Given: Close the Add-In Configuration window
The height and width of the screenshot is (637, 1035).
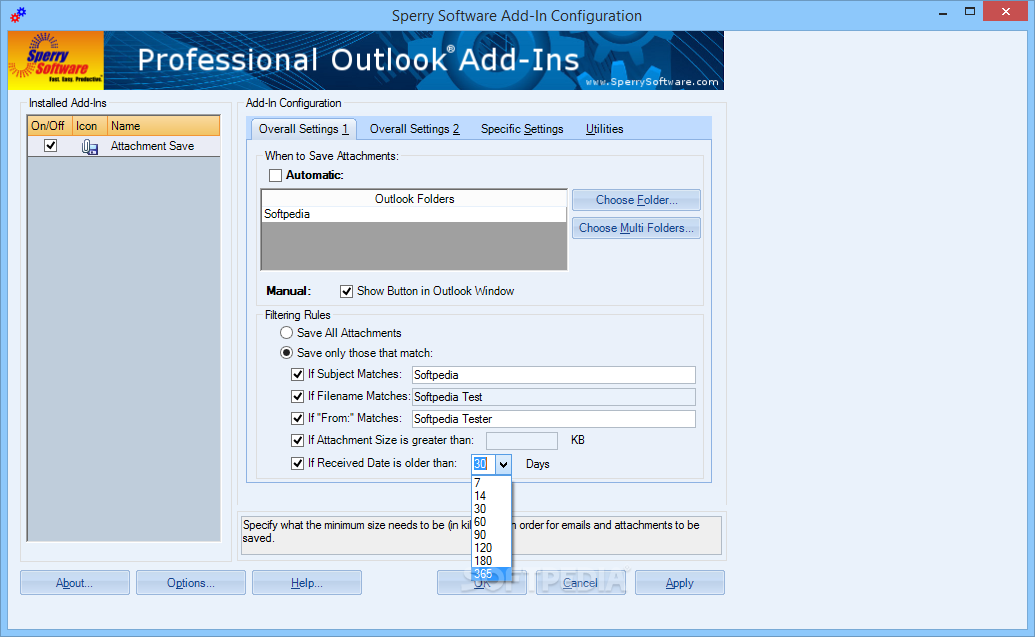Looking at the screenshot, I should pyautogui.click(x=1006, y=12).
